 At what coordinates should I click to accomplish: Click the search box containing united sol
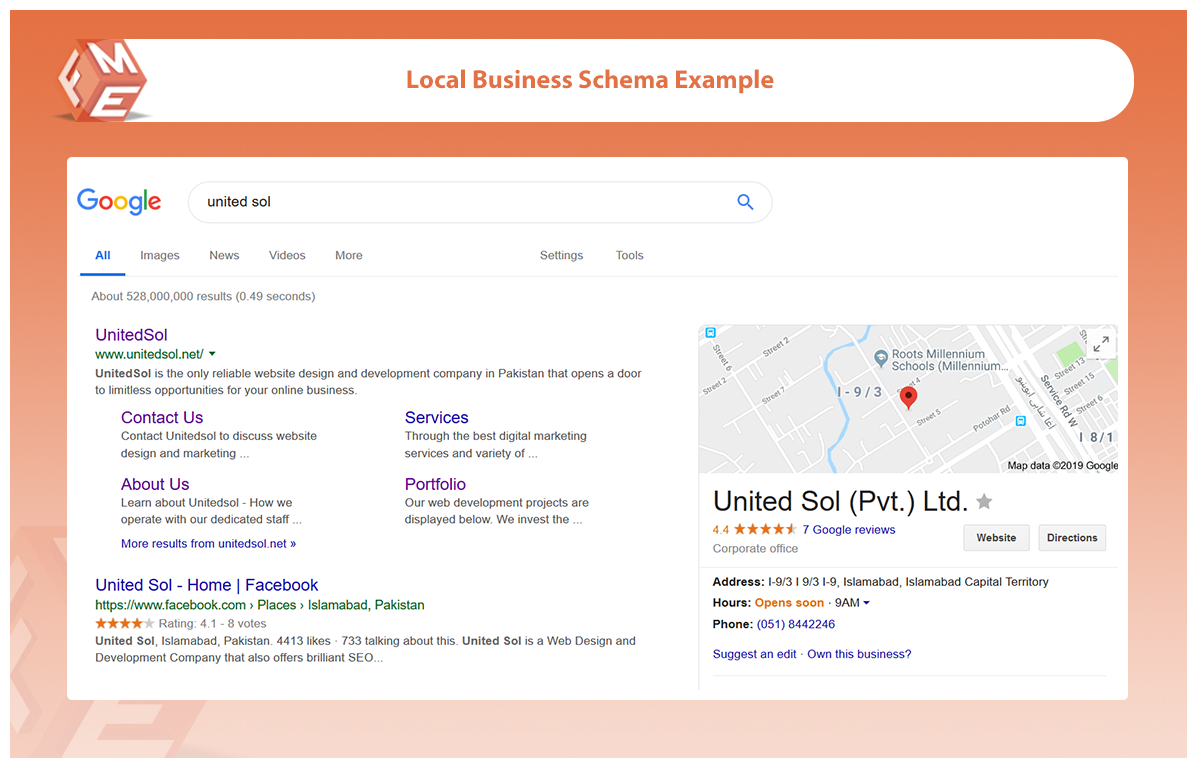(x=460, y=202)
